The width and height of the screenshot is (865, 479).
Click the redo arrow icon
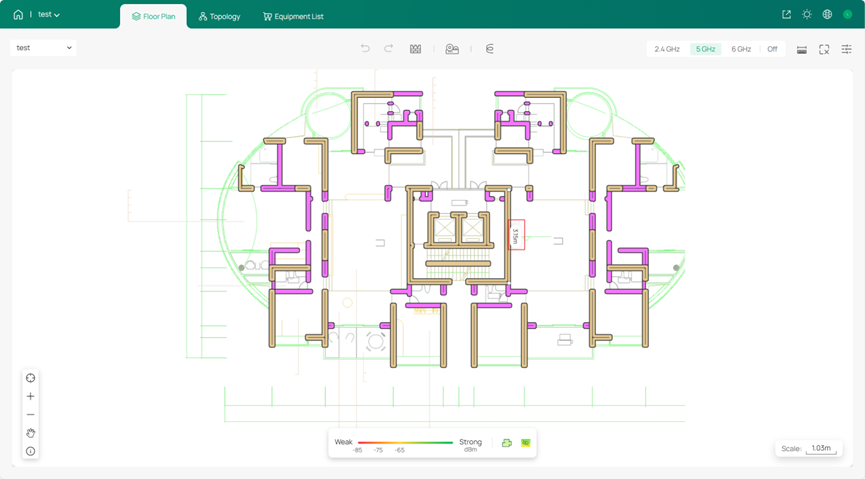[x=388, y=49]
